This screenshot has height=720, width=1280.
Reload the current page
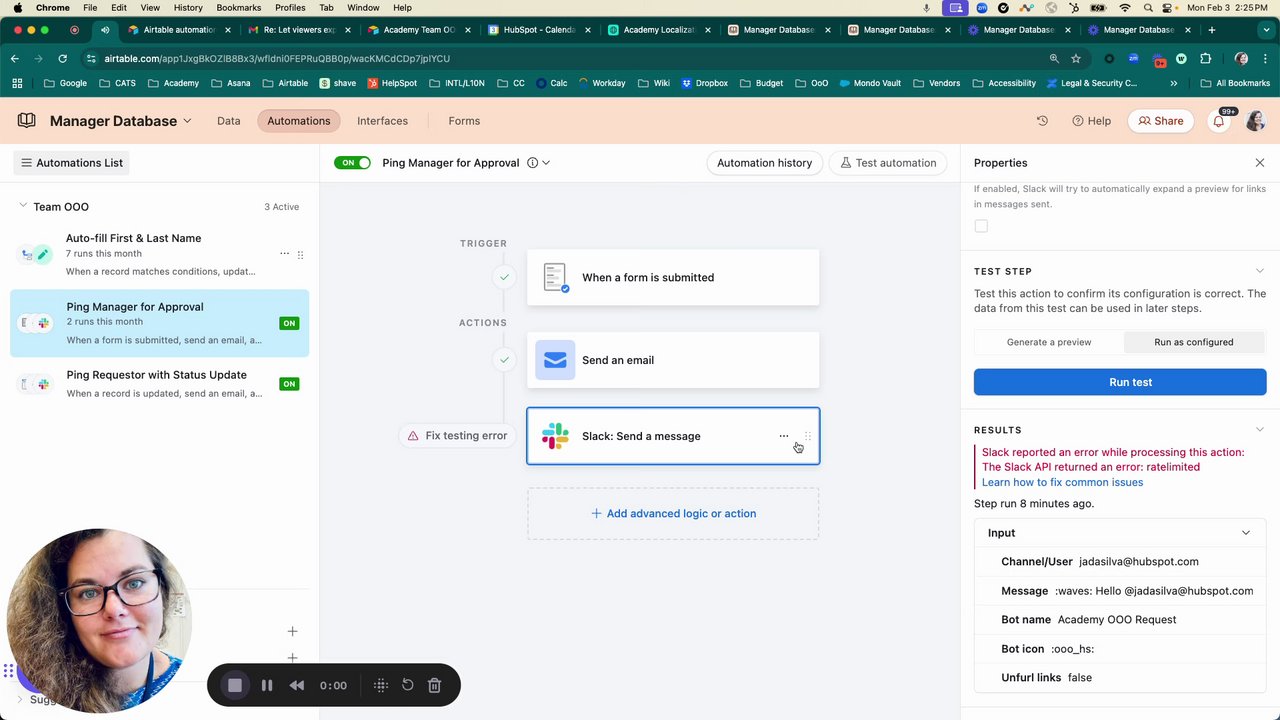coord(62,58)
